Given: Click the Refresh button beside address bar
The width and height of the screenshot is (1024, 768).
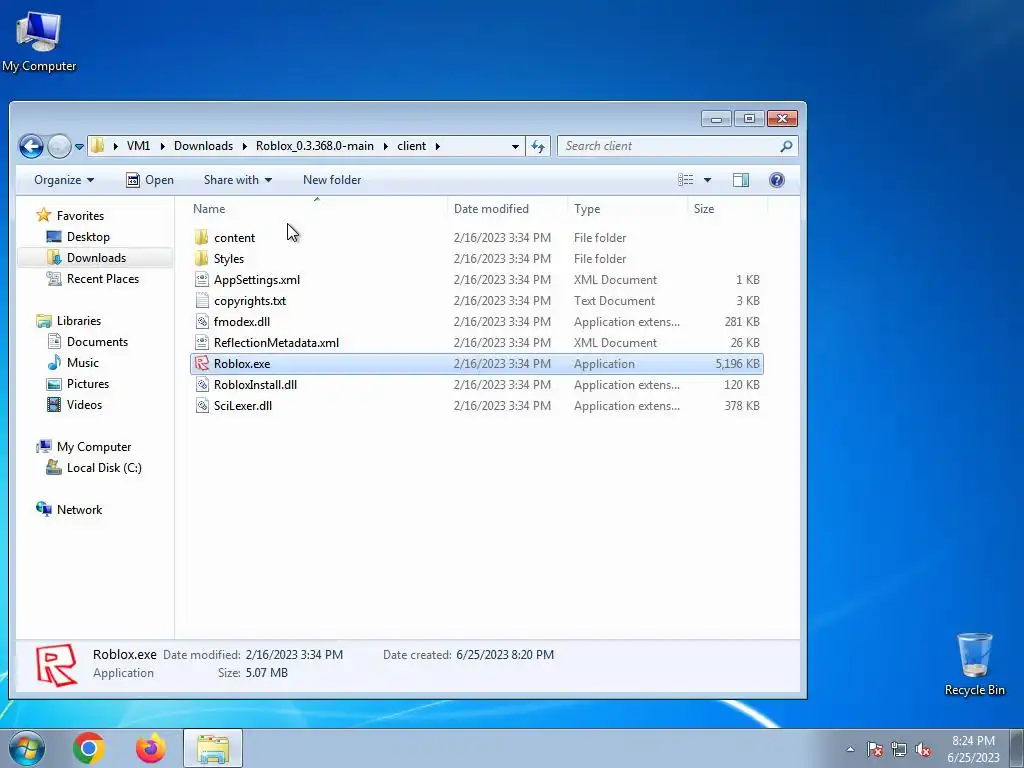Looking at the screenshot, I should [x=538, y=146].
